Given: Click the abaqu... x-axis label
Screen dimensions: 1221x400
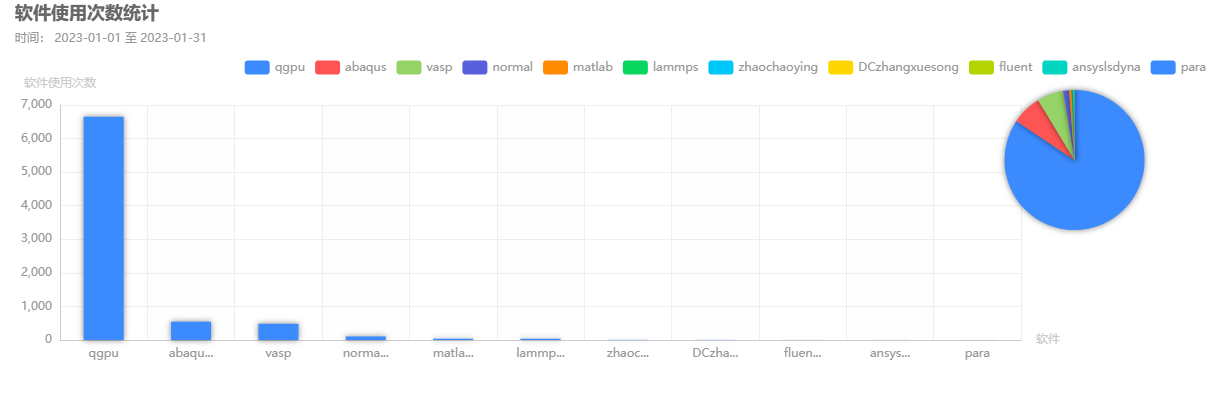Looking at the screenshot, I should click(x=191, y=354).
